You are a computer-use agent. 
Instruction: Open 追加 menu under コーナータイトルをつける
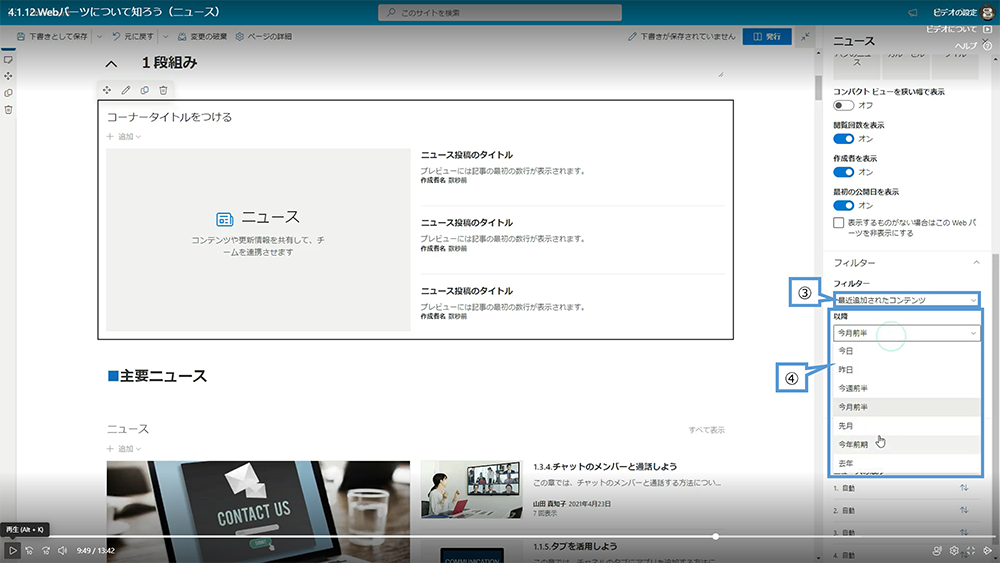coord(124,136)
